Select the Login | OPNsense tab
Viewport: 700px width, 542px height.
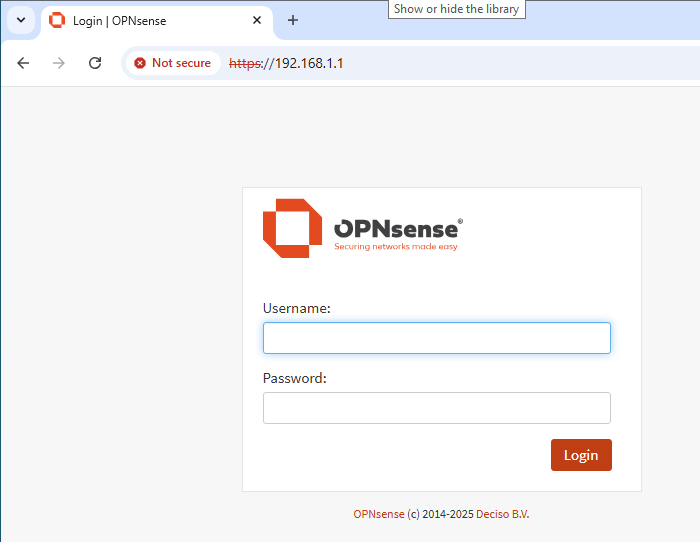(157, 21)
